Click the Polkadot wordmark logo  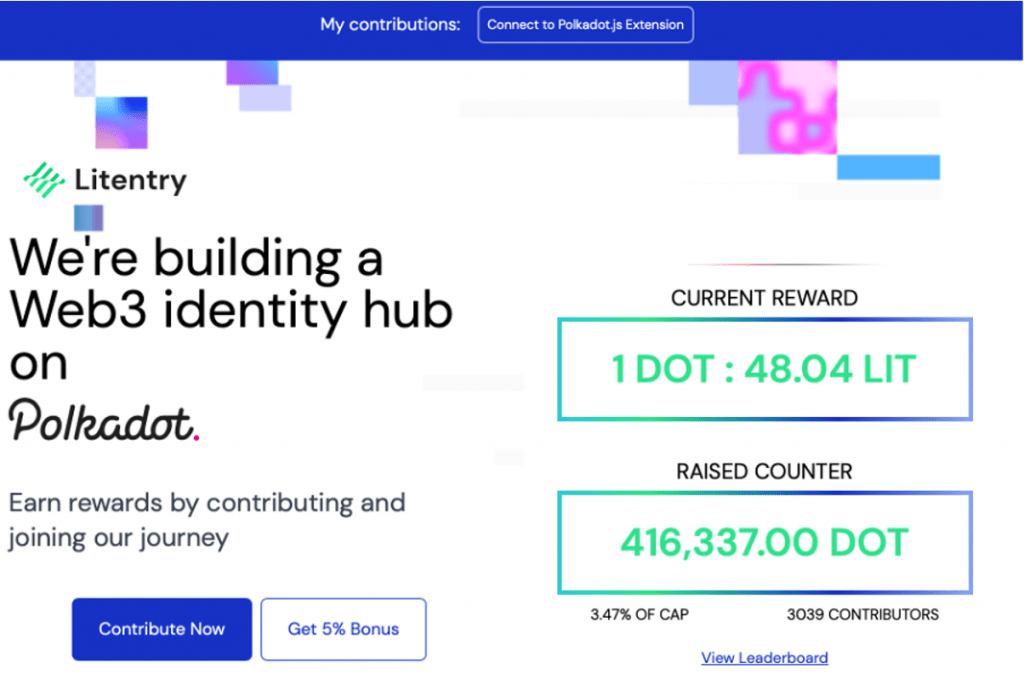104,421
